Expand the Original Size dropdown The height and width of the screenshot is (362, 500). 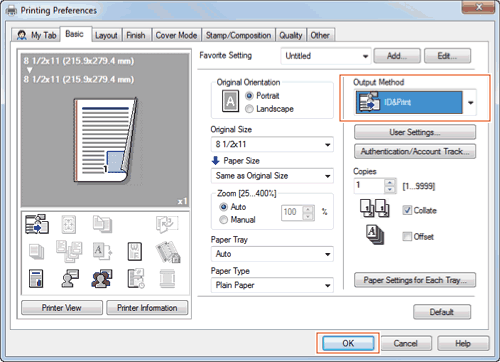tap(272, 144)
